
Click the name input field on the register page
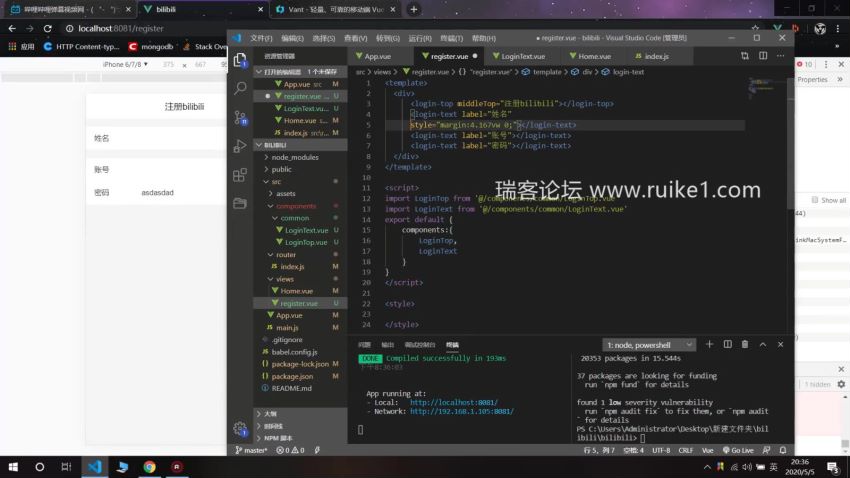click(x=183, y=138)
